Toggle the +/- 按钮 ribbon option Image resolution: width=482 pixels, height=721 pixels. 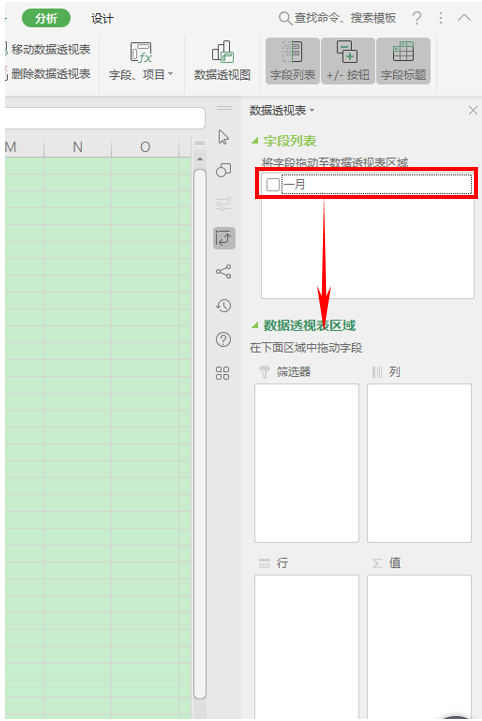pos(348,61)
